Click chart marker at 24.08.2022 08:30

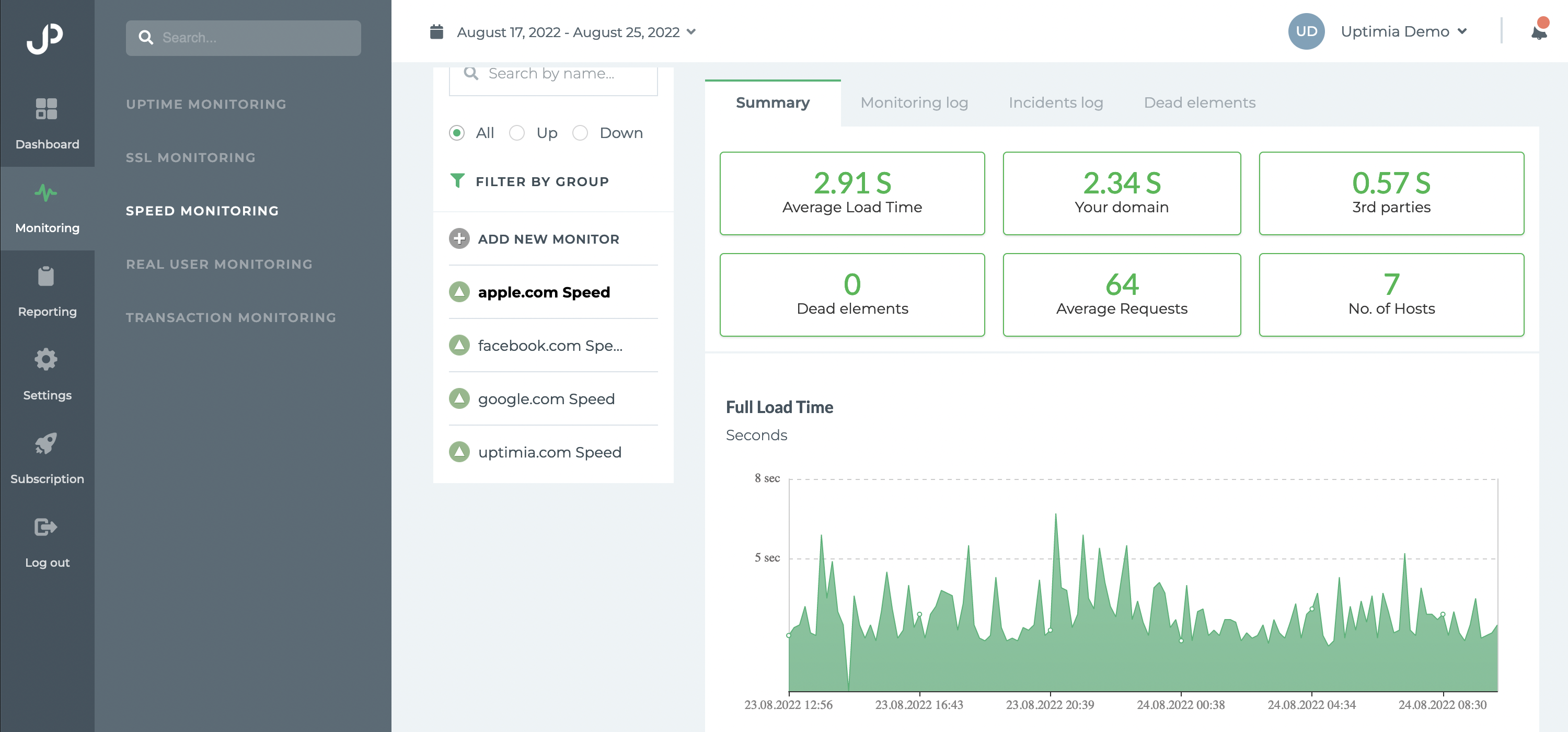pyautogui.click(x=1443, y=614)
